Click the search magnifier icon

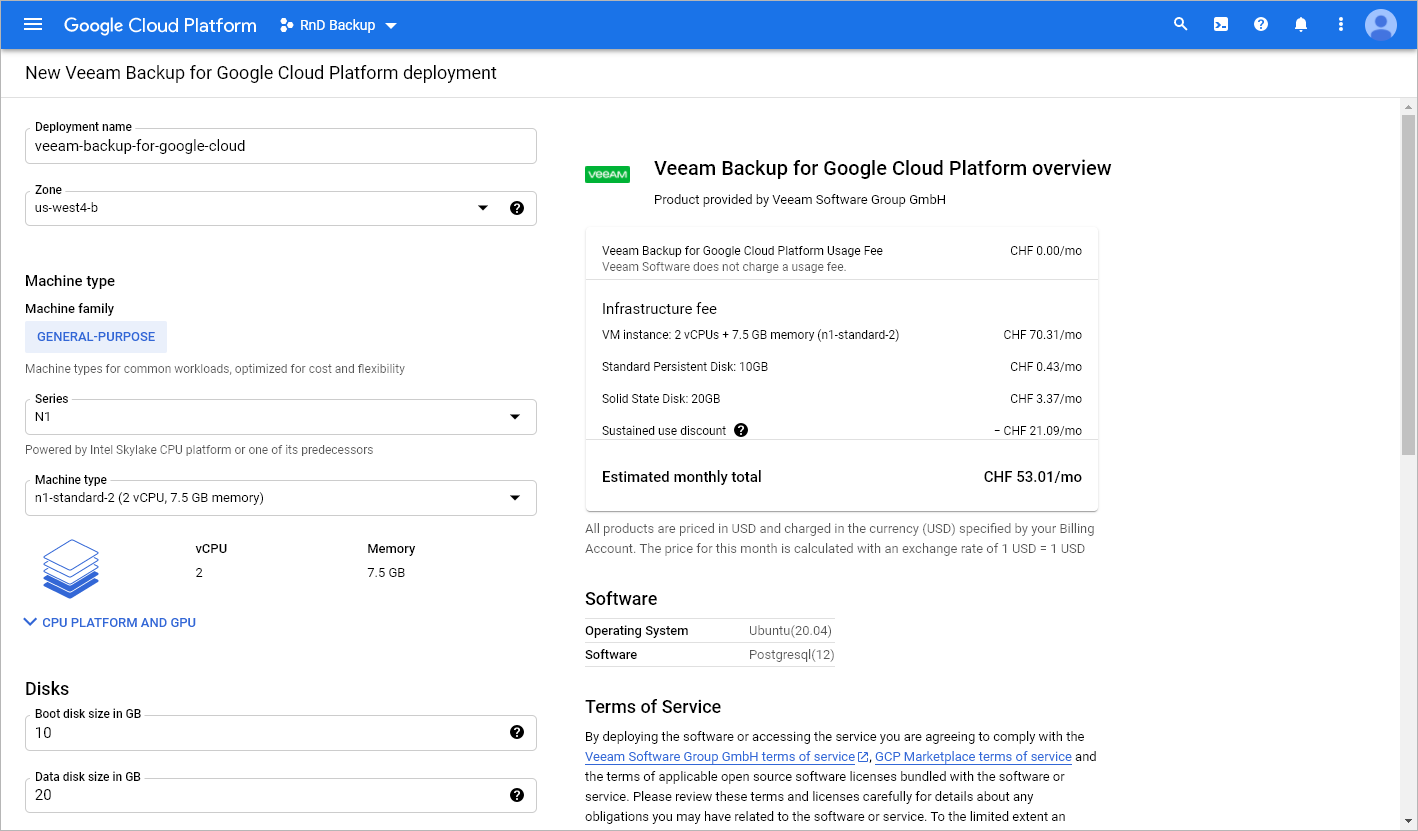1181,24
